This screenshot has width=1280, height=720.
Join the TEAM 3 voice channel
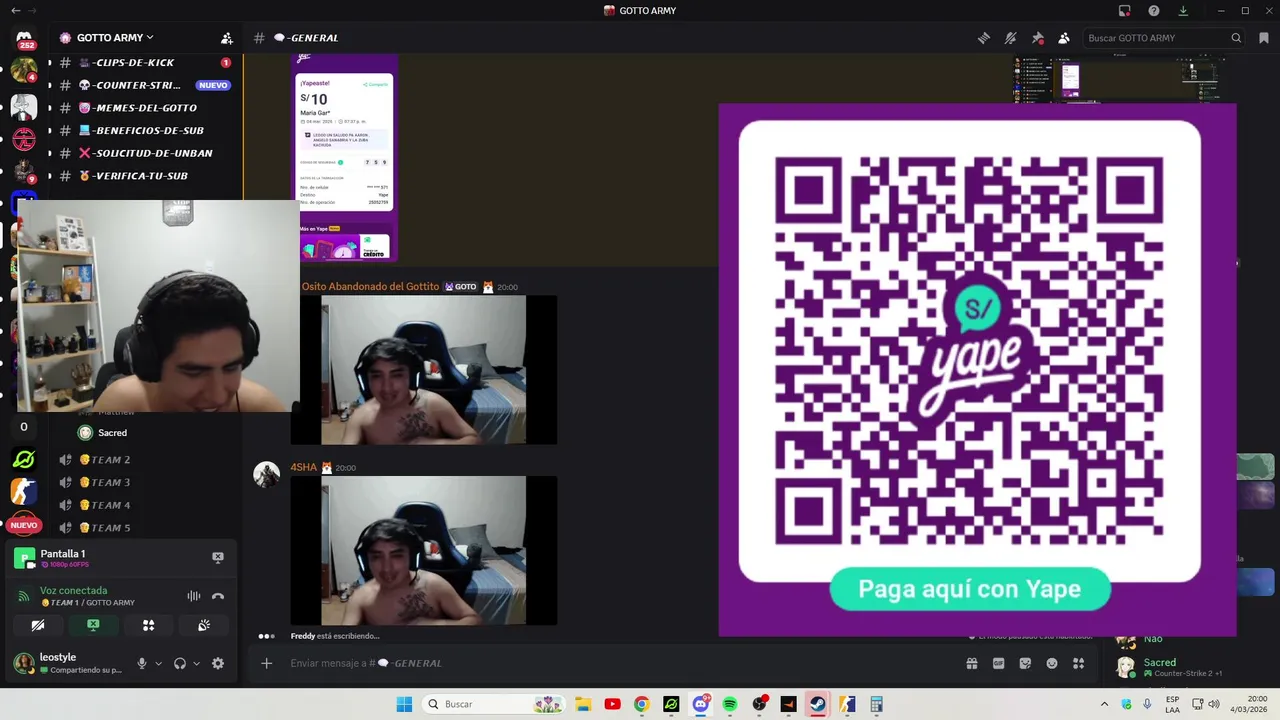[145, 482]
